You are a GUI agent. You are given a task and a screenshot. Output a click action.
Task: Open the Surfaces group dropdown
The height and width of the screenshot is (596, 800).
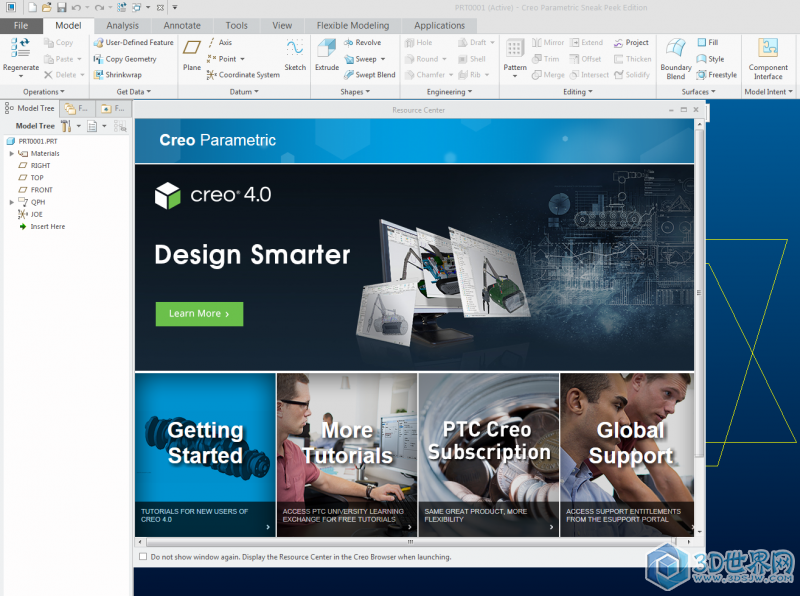[x=698, y=92]
